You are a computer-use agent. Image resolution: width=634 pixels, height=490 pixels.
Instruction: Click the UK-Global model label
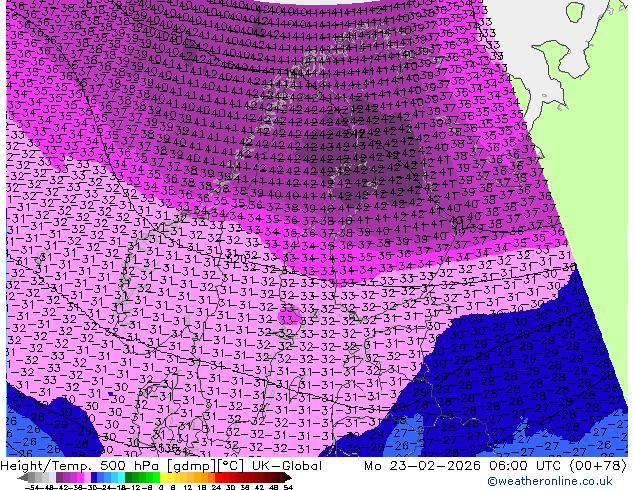coord(287,466)
